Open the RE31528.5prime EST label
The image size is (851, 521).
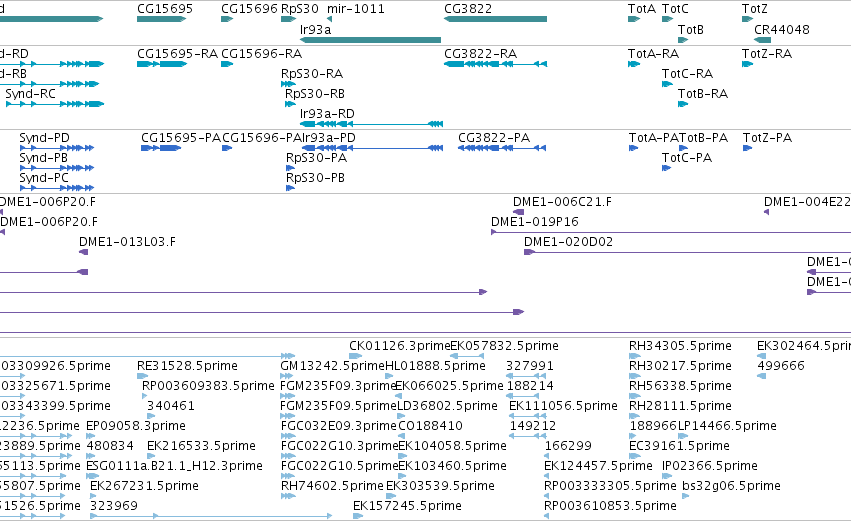coord(187,366)
